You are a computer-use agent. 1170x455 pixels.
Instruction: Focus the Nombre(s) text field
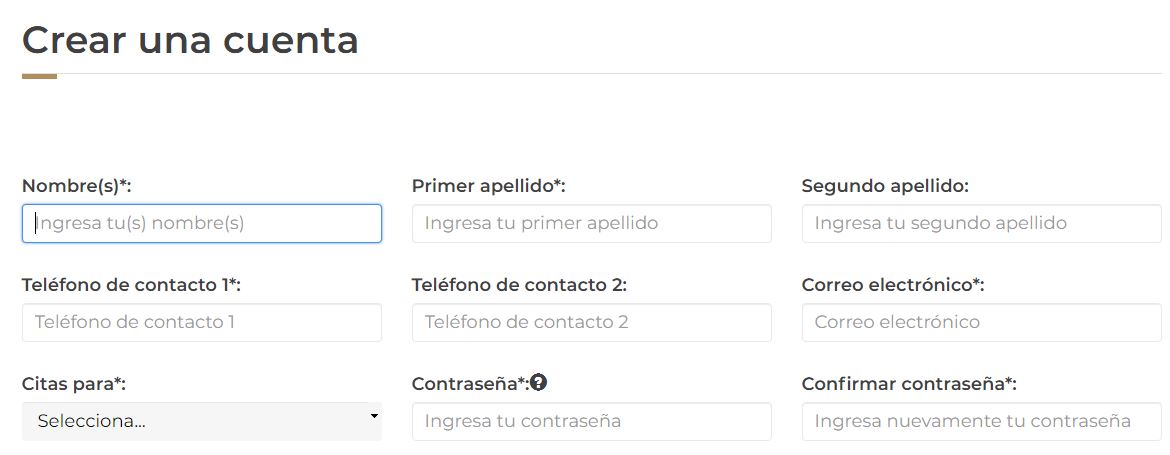(201, 223)
